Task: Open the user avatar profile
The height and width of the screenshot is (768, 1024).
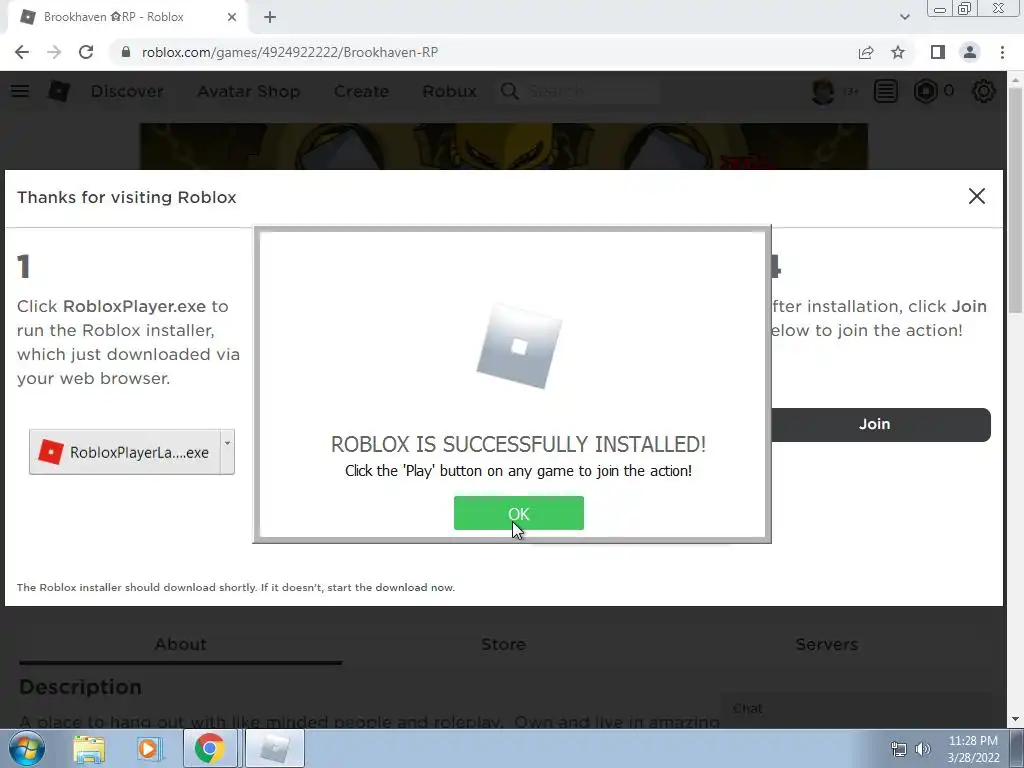Action: pos(823,91)
